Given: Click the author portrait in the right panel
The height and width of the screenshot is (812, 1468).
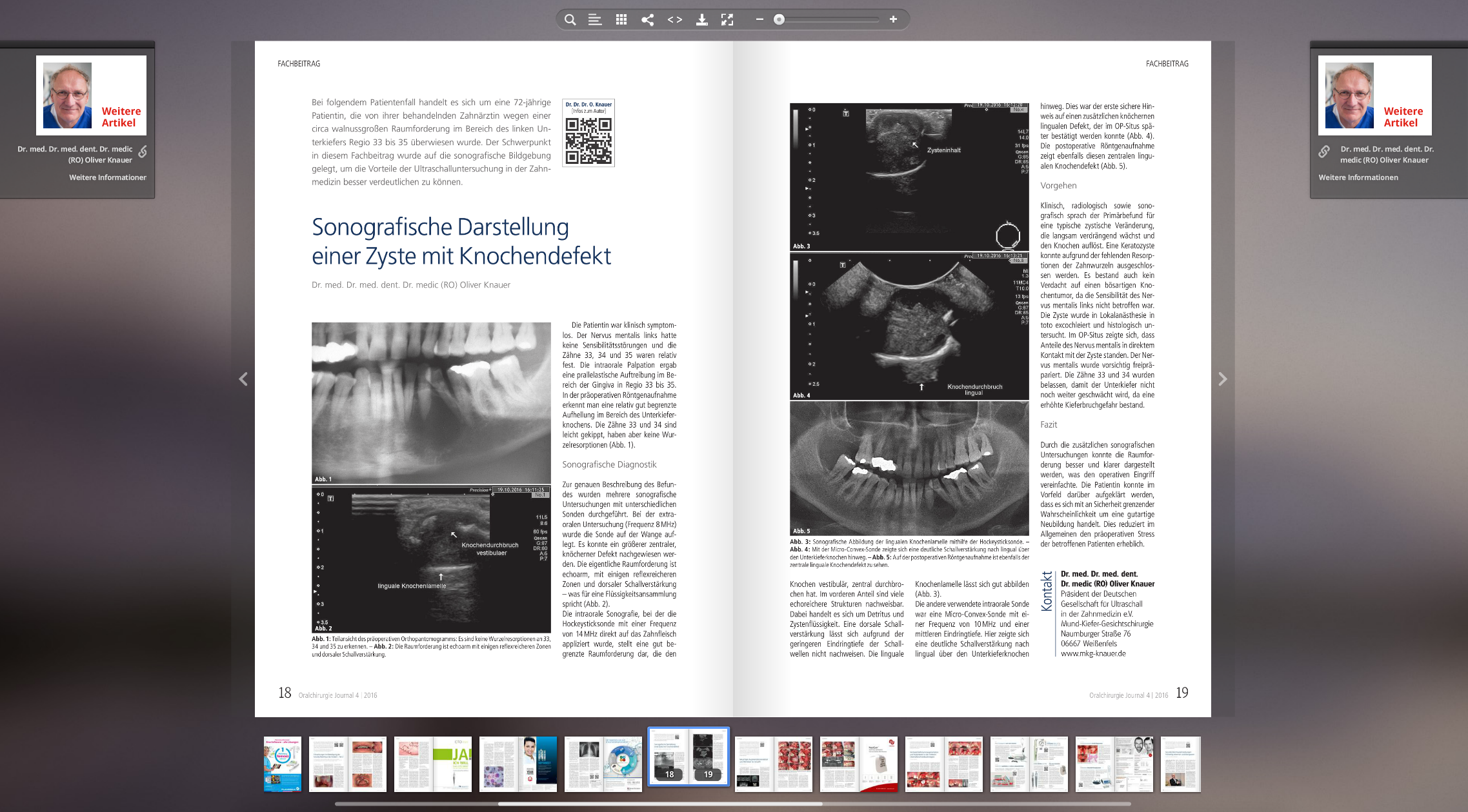Looking at the screenshot, I should pyautogui.click(x=1350, y=95).
